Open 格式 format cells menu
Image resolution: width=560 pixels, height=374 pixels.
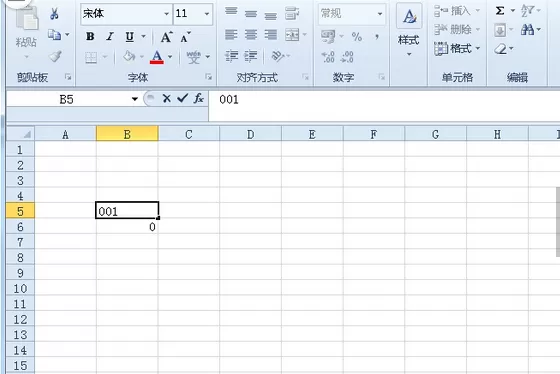(457, 48)
